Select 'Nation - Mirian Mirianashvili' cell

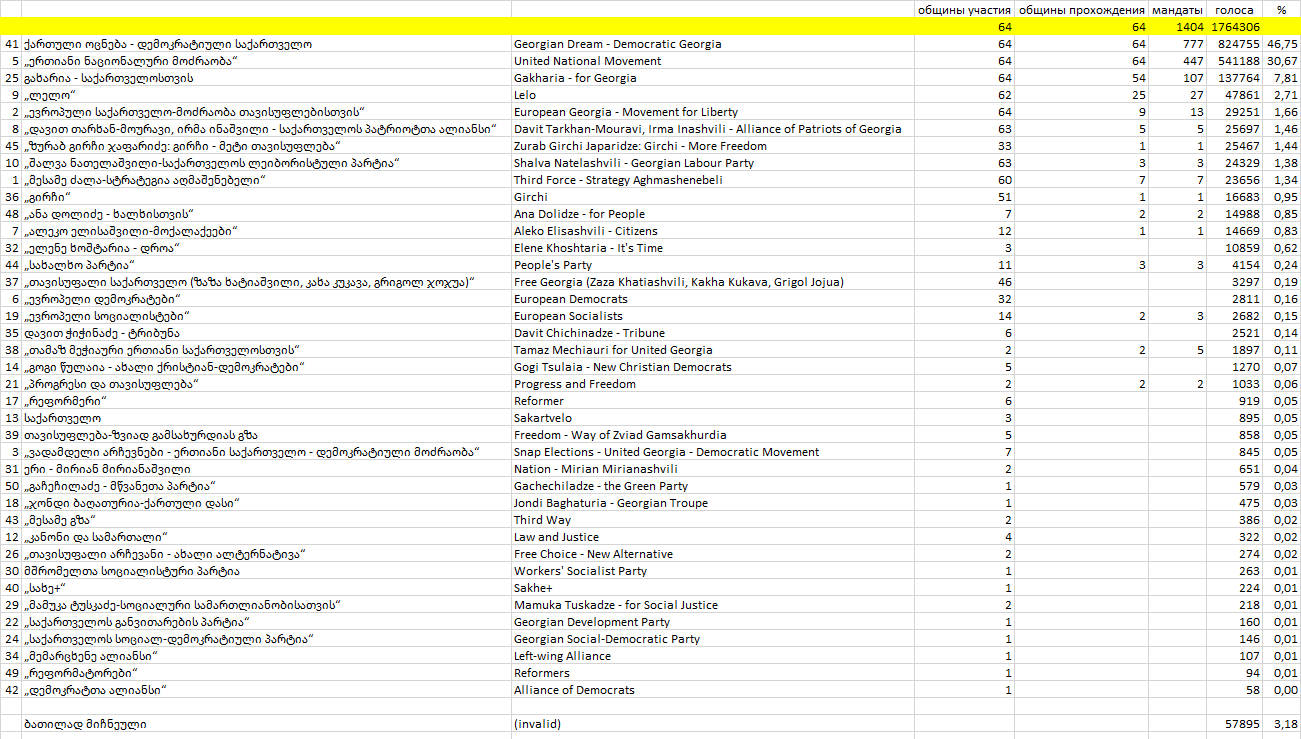713,469
